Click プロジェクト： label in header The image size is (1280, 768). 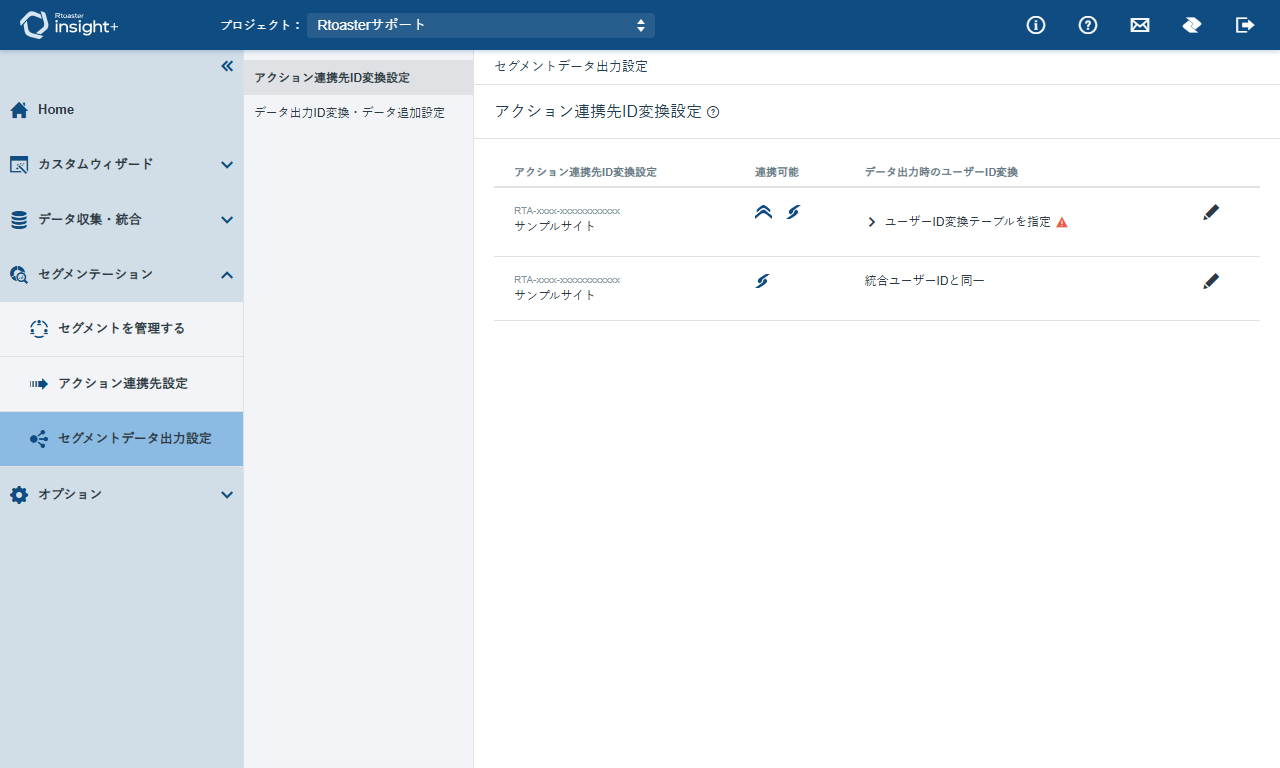261,25
